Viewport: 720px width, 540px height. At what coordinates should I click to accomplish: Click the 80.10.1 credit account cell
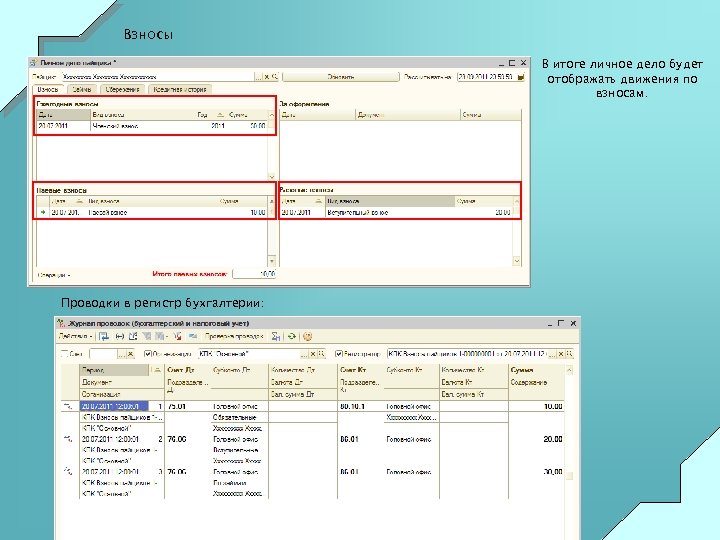click(360, 406)
